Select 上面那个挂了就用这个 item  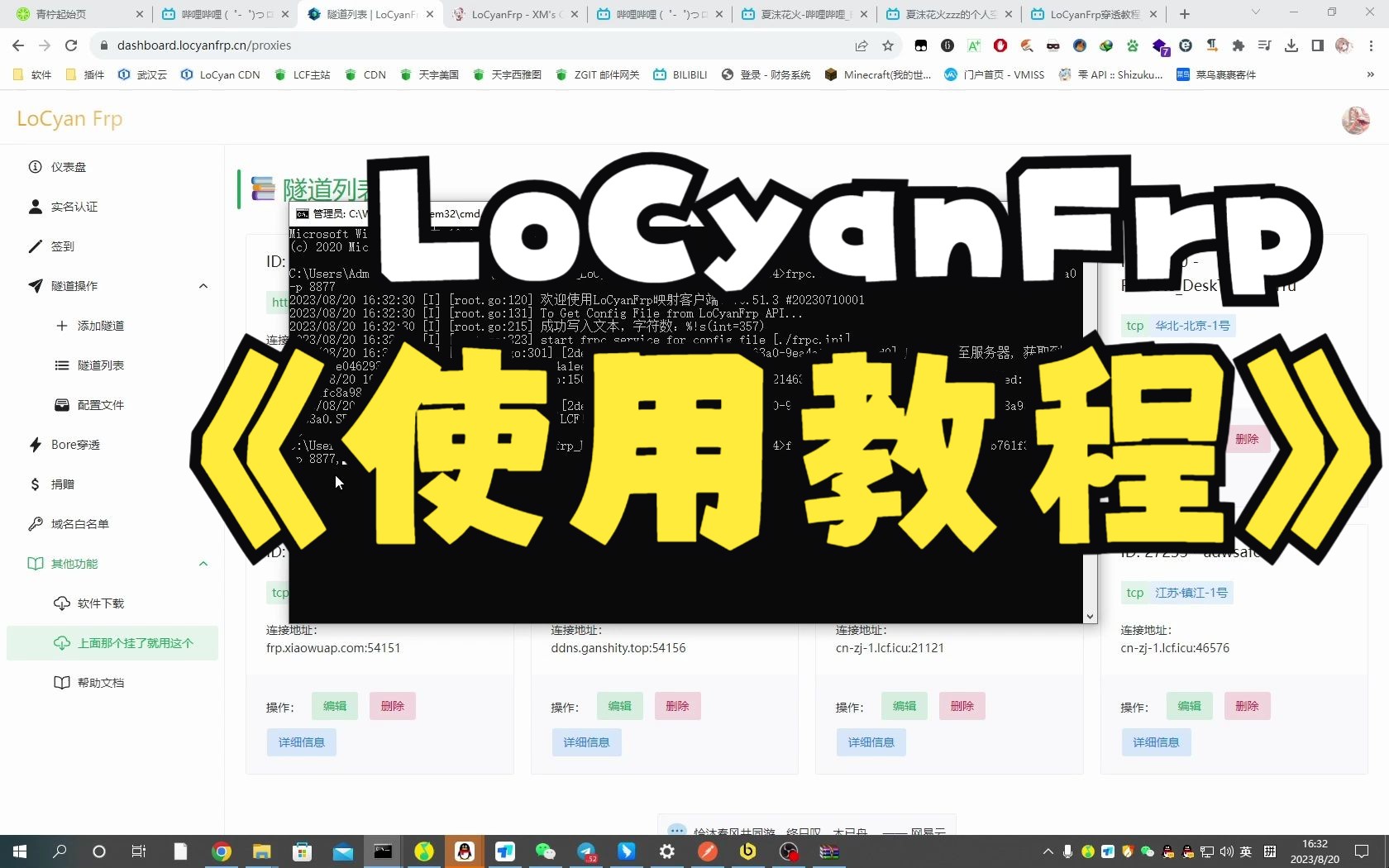click(112, 643)
